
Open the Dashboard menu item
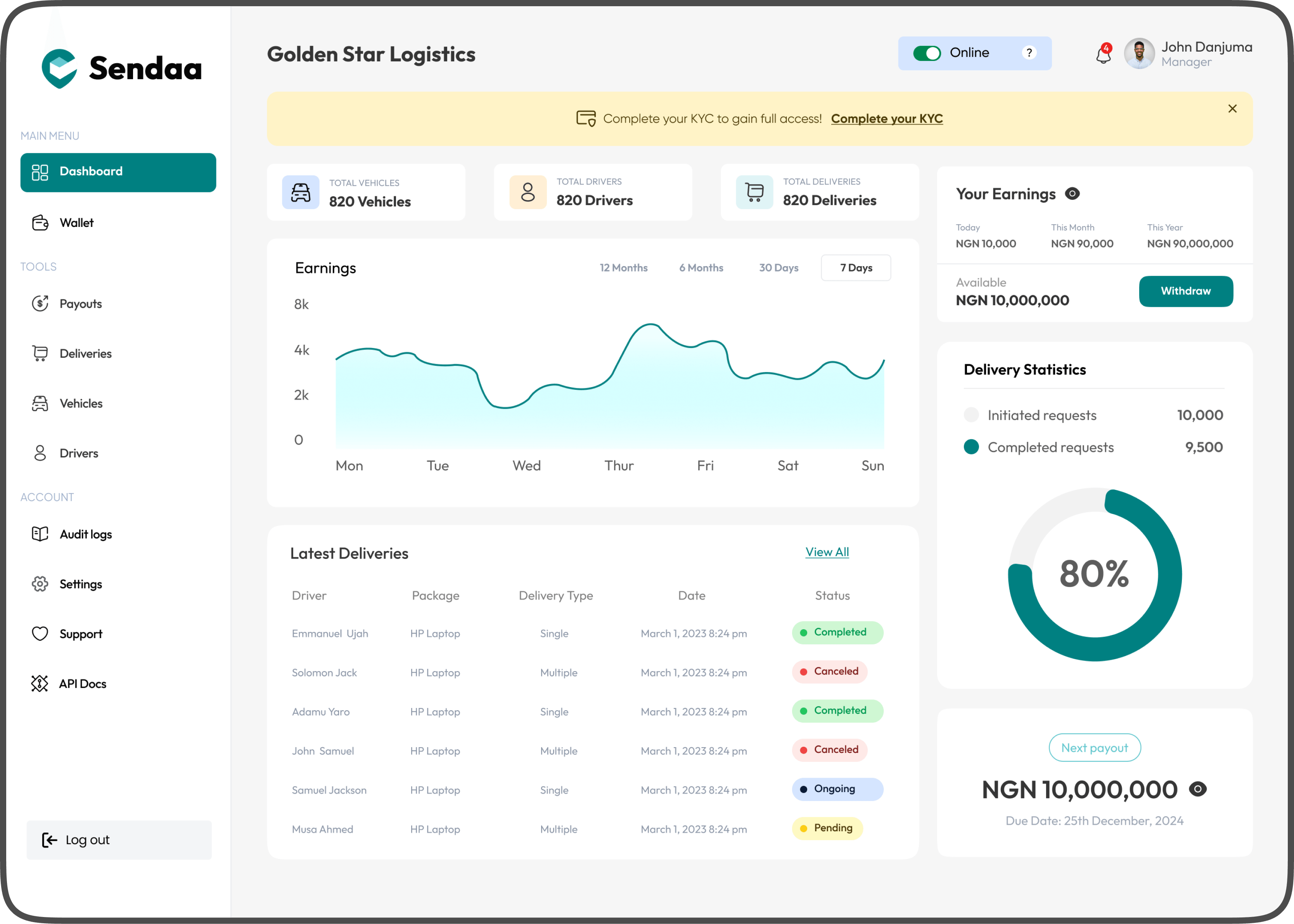tap(118, 172)
